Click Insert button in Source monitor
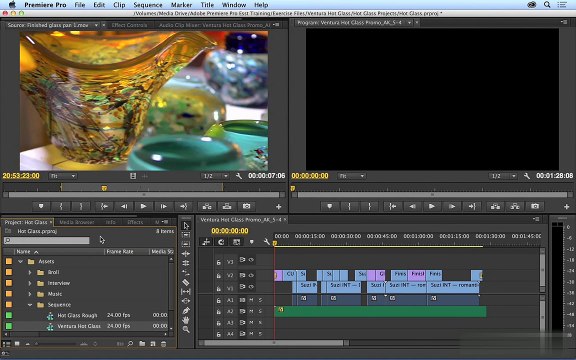576x360 pixels. [207, 206]
